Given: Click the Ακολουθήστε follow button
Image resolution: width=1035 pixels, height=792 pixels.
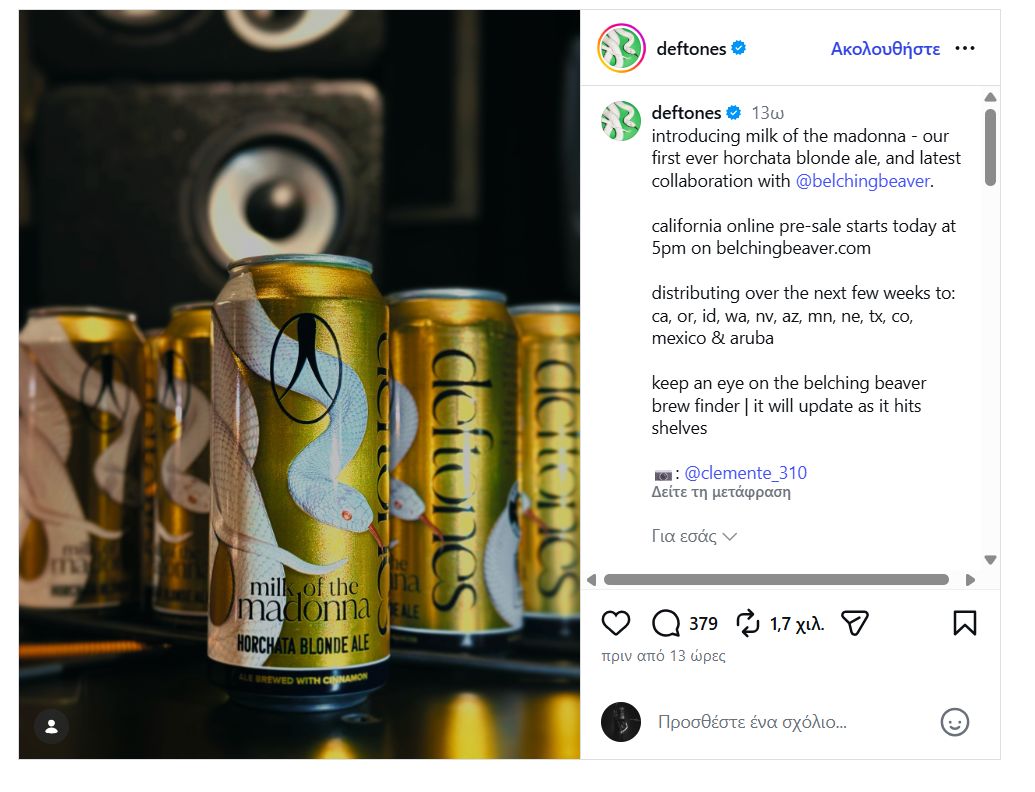Looking at the screenshot, I should (x=885, y=49).
